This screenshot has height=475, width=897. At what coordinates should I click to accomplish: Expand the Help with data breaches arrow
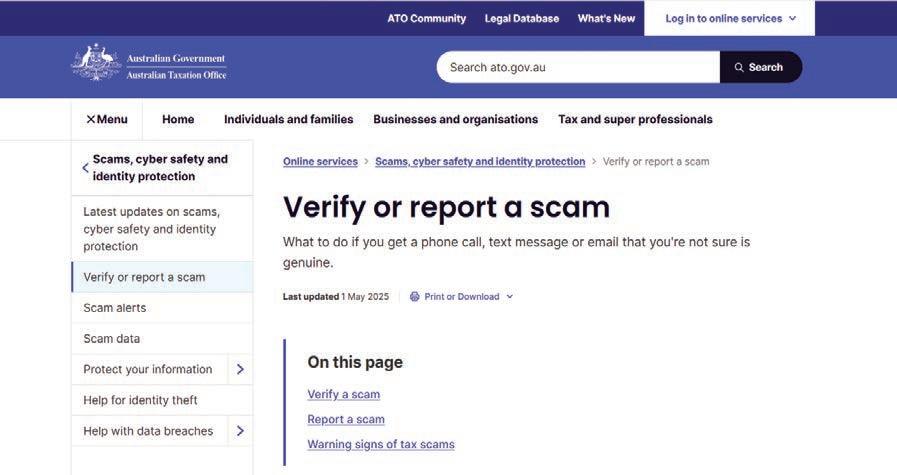[240, 431]
